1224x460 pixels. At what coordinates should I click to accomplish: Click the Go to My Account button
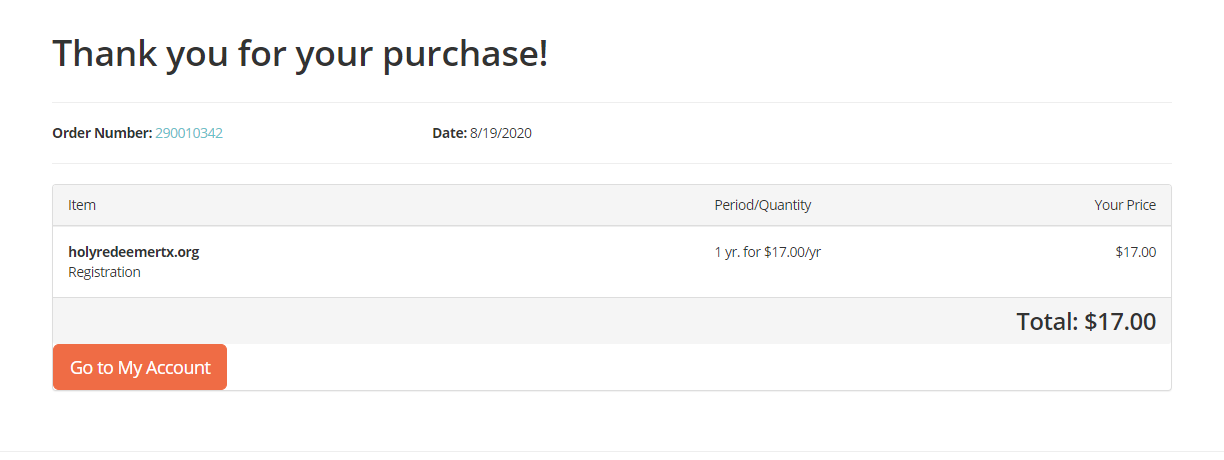pos(140,367)
